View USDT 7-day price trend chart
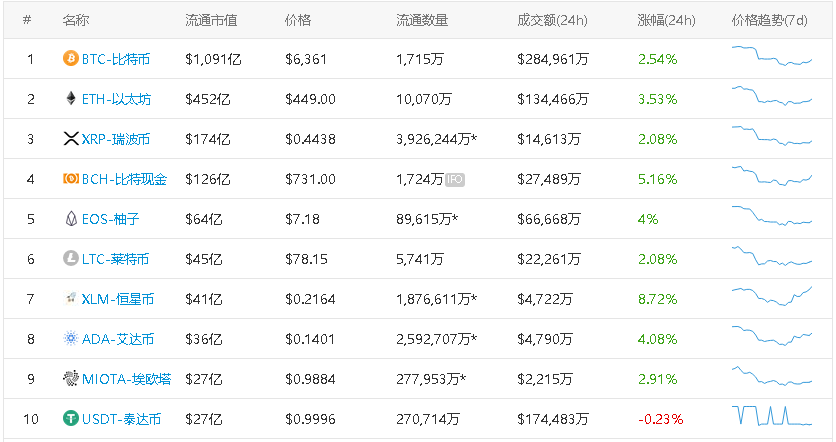The image size is (836, 442). pos(772,415)
